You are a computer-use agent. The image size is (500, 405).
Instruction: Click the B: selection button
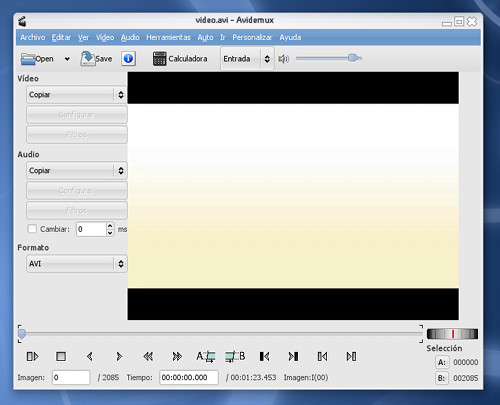coord(442,378)
